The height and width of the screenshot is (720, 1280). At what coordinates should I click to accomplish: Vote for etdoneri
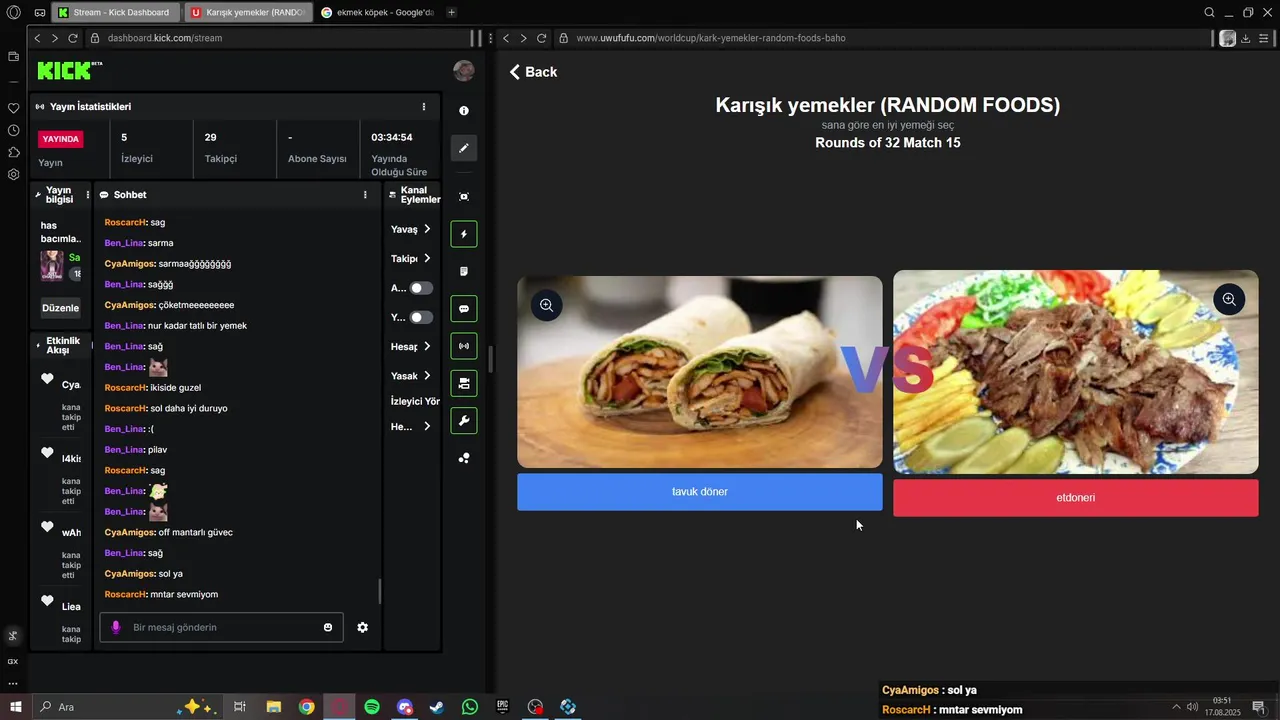click(1076, 498)
